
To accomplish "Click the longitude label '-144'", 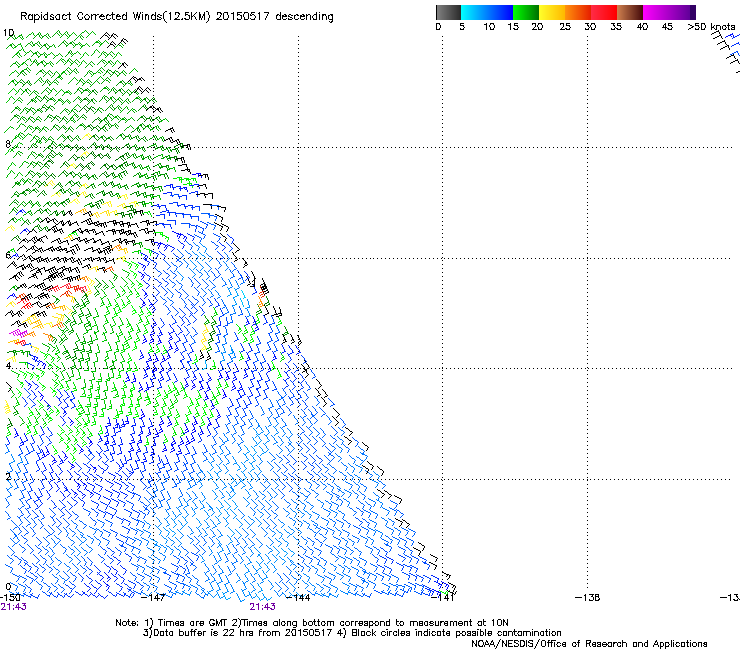I will [x=298, y=598].
